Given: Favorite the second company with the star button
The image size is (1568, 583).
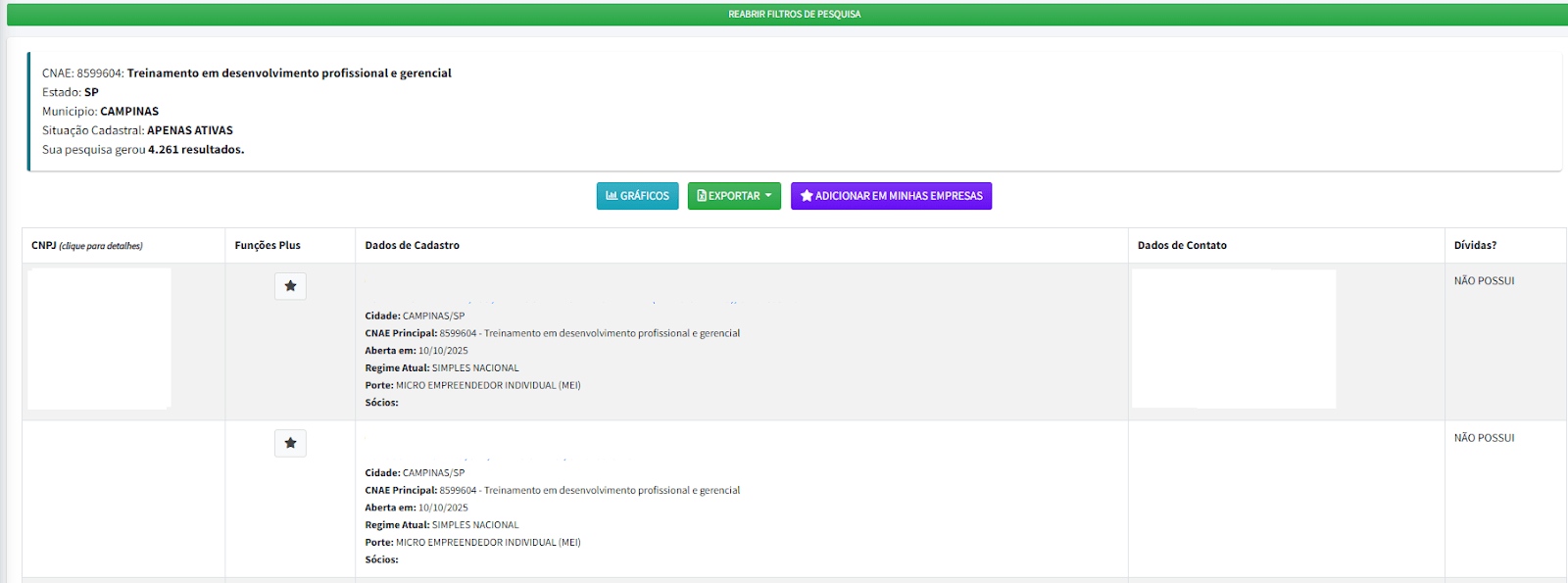Looking at the screenshot, I should (290, 443).
